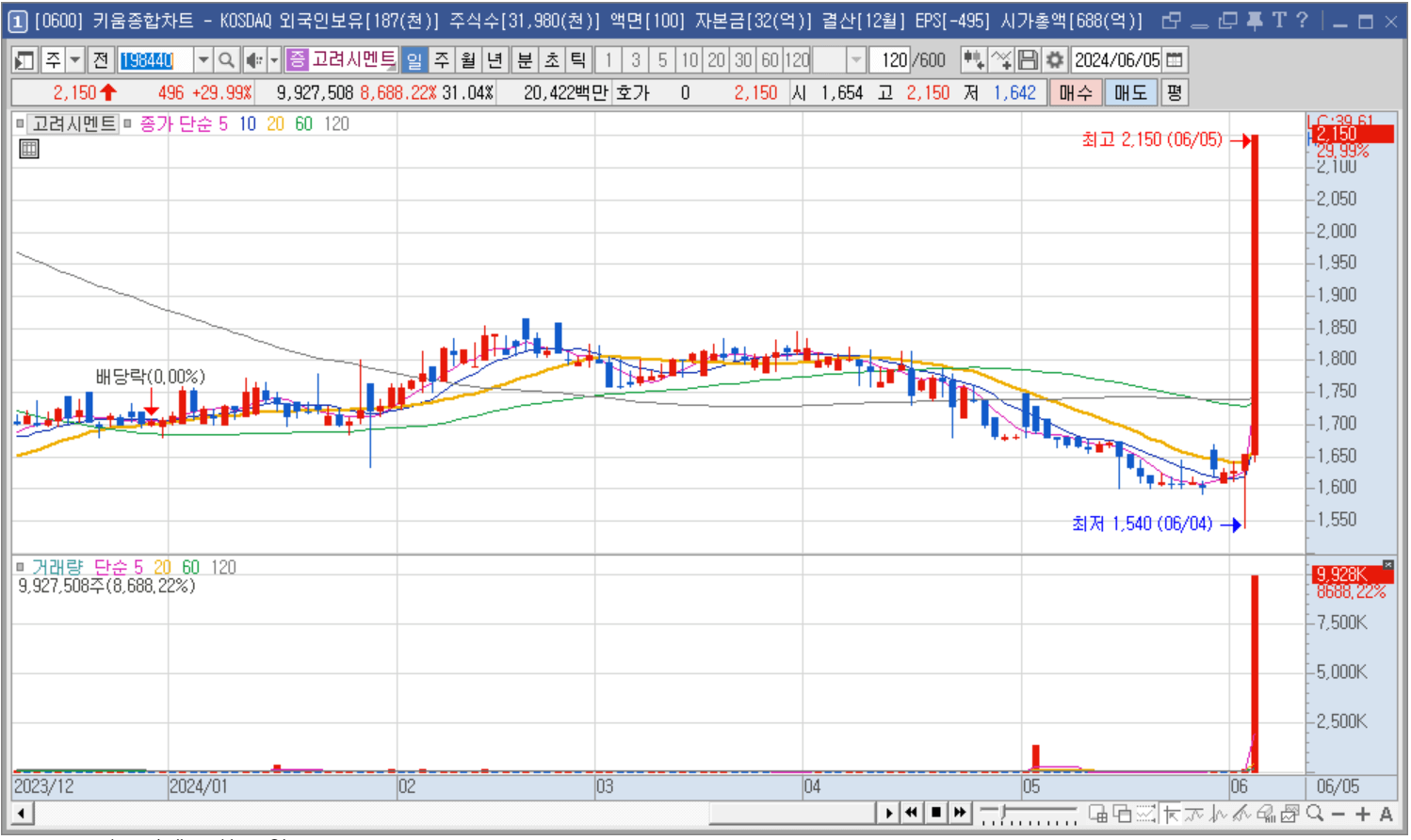This screenshot has height=840, width=1411.
Task: Open chart settings gear icon
Action: coord(1055,60)
